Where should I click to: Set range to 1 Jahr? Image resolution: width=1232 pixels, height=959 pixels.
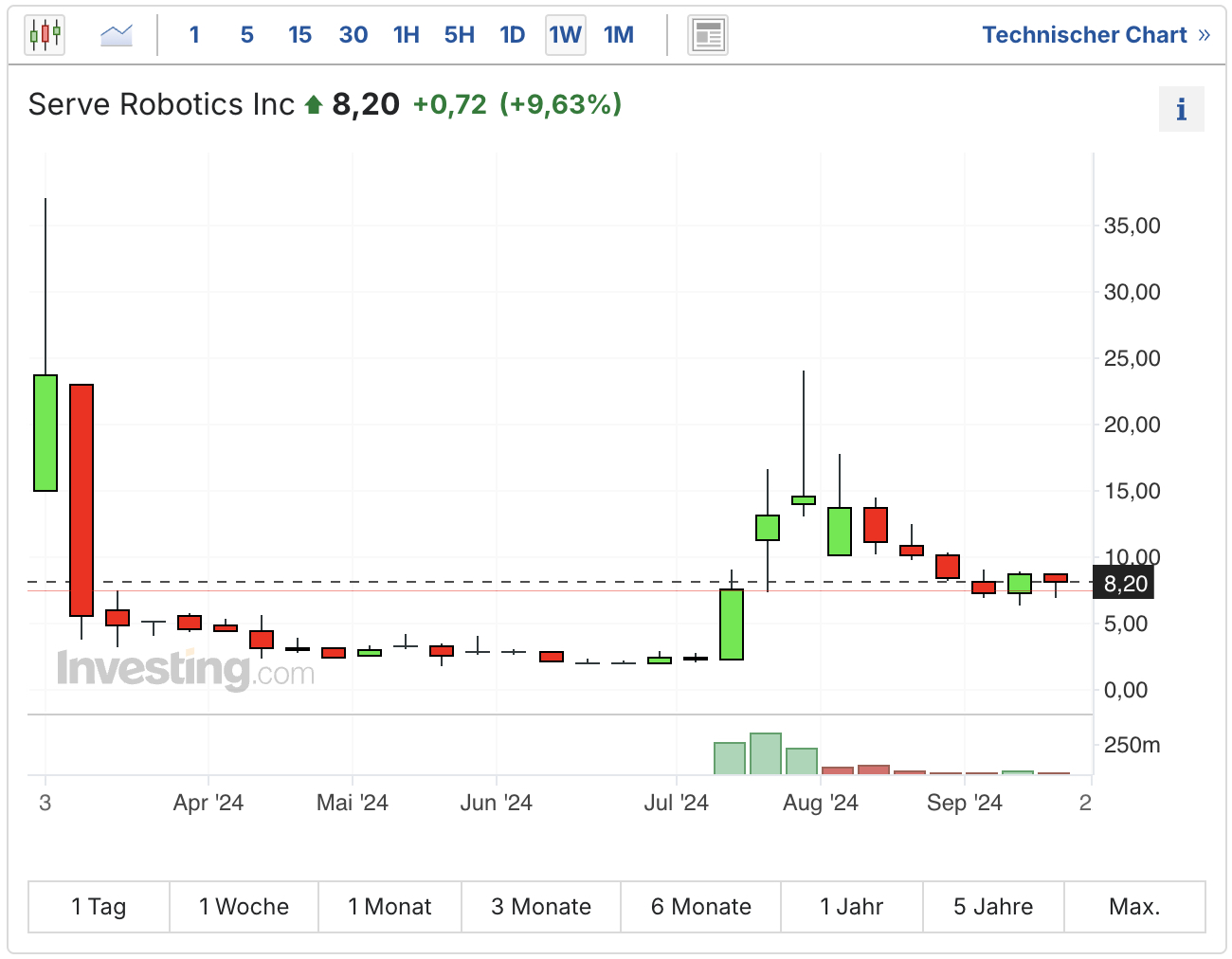click(x=852, y=907)
